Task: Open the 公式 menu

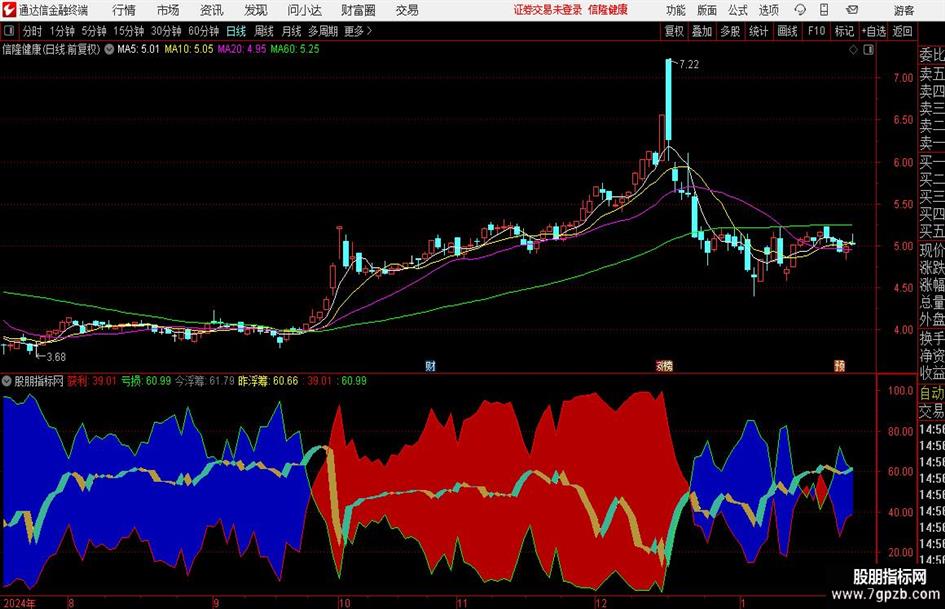Action: 738,10
